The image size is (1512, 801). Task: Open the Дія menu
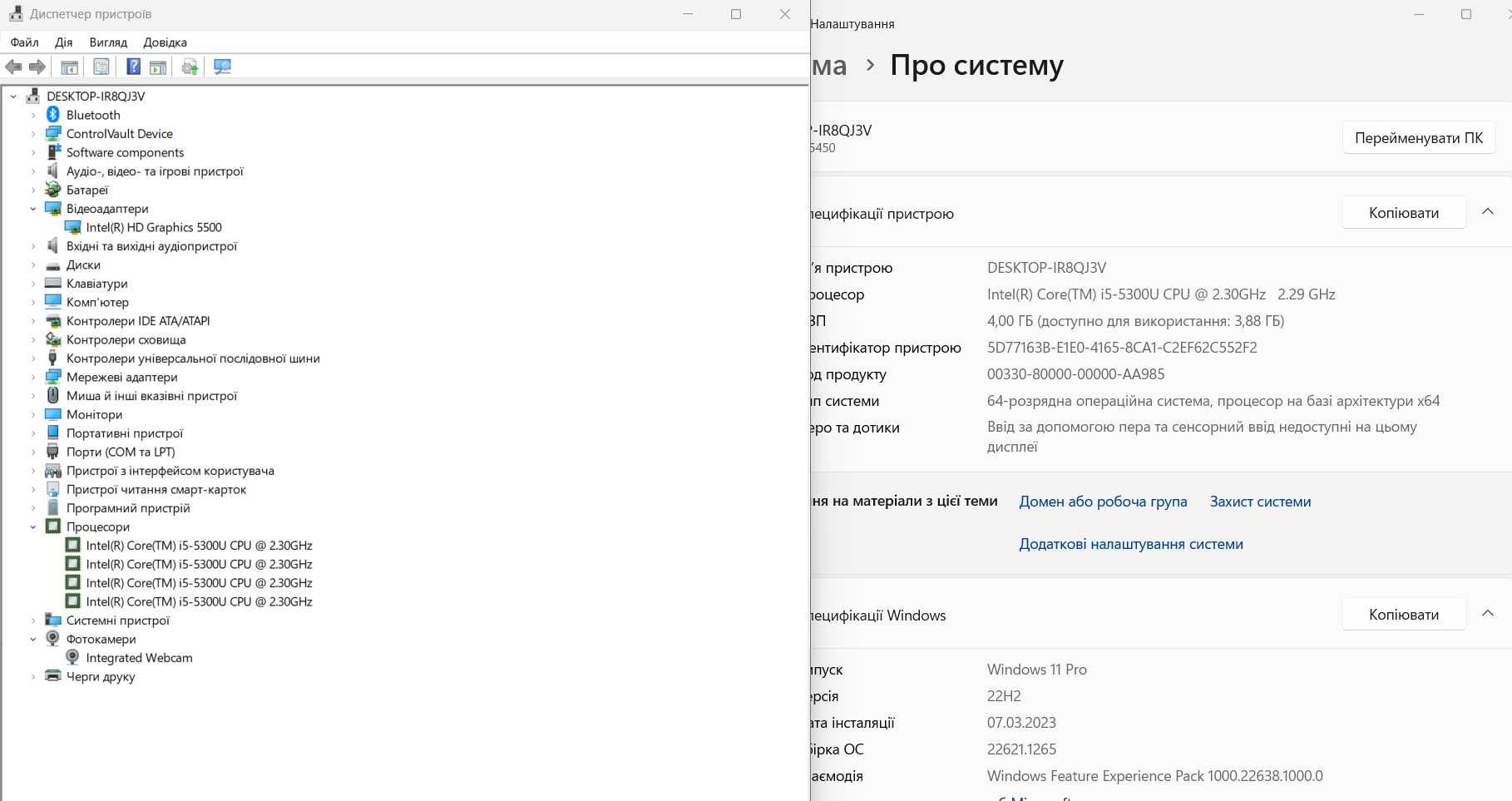click(x=64, y=42)
